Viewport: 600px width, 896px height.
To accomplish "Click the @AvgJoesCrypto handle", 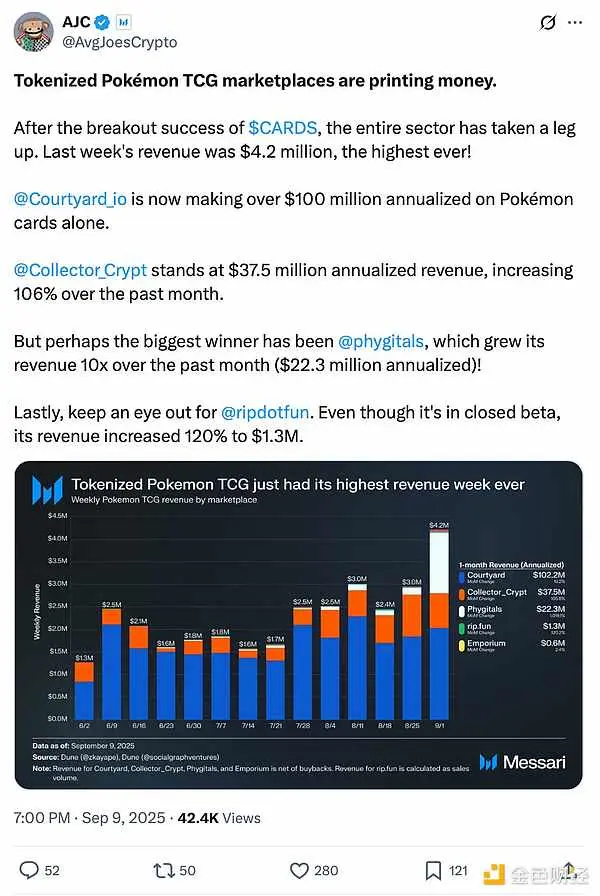I will click(x=119, y=42).
